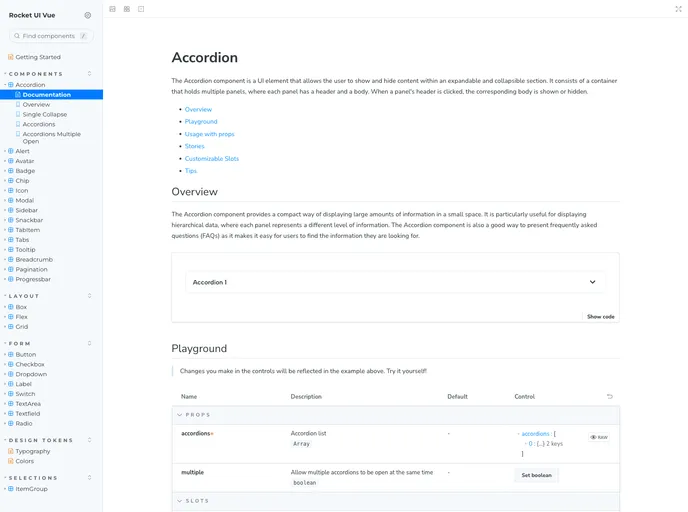Image resolution: width=688 pixels, height=512 pixels.
Task: Follow the Overview anchor link
Action: pyautogui.click(x=198, y=109)
